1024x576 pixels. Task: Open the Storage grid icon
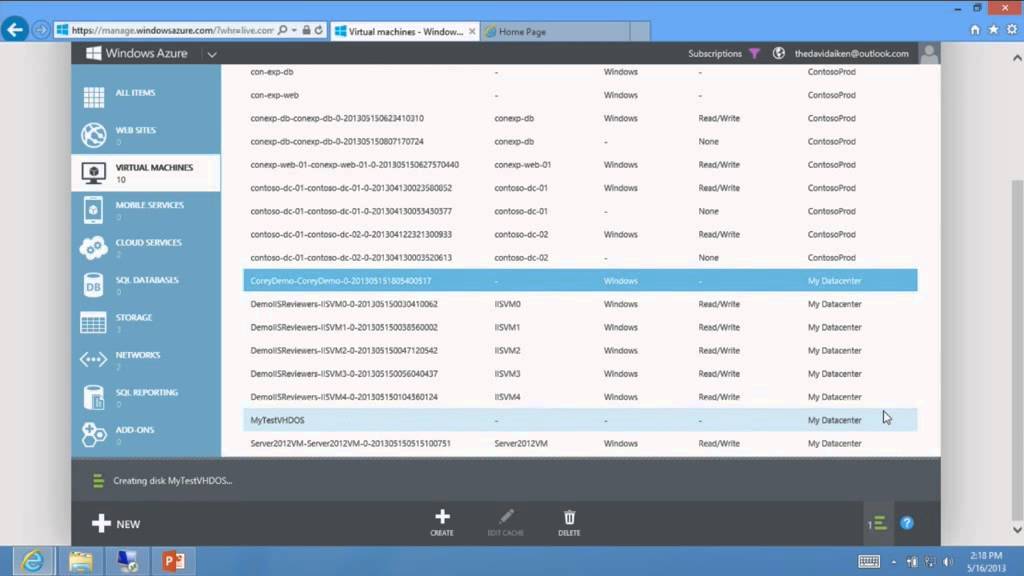[x=93, y=322]
